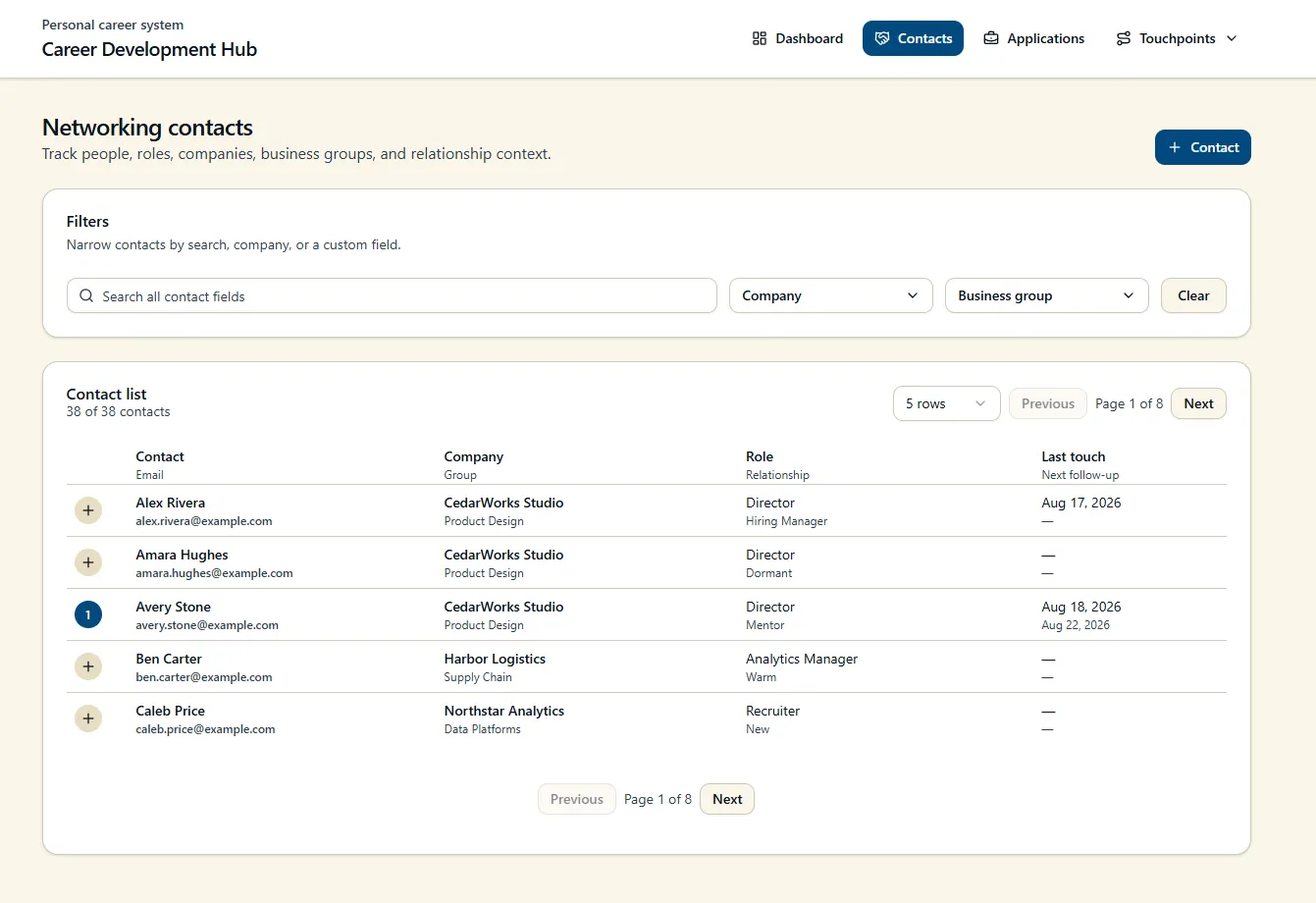Click email avery.stone@example.com
This screenshot has height=903, width=1316.
[207, 625]
